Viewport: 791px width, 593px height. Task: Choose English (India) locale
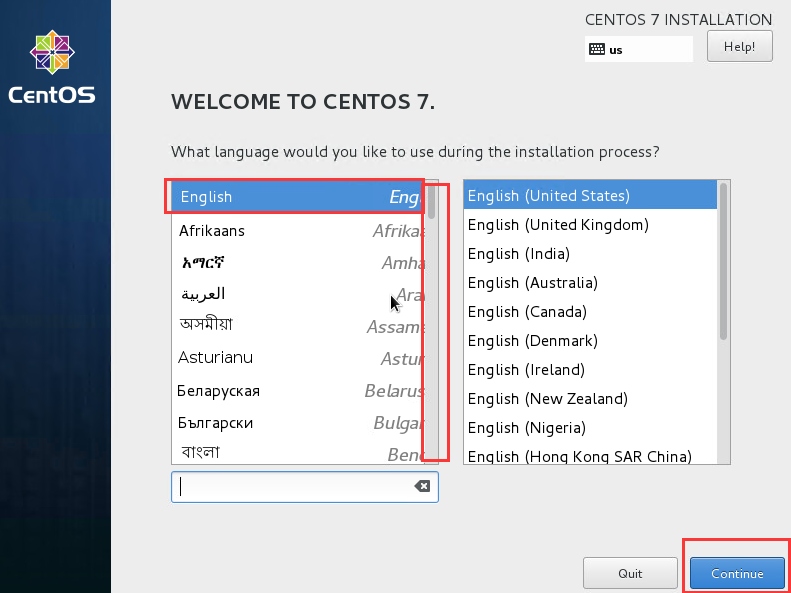coord(590,253)
